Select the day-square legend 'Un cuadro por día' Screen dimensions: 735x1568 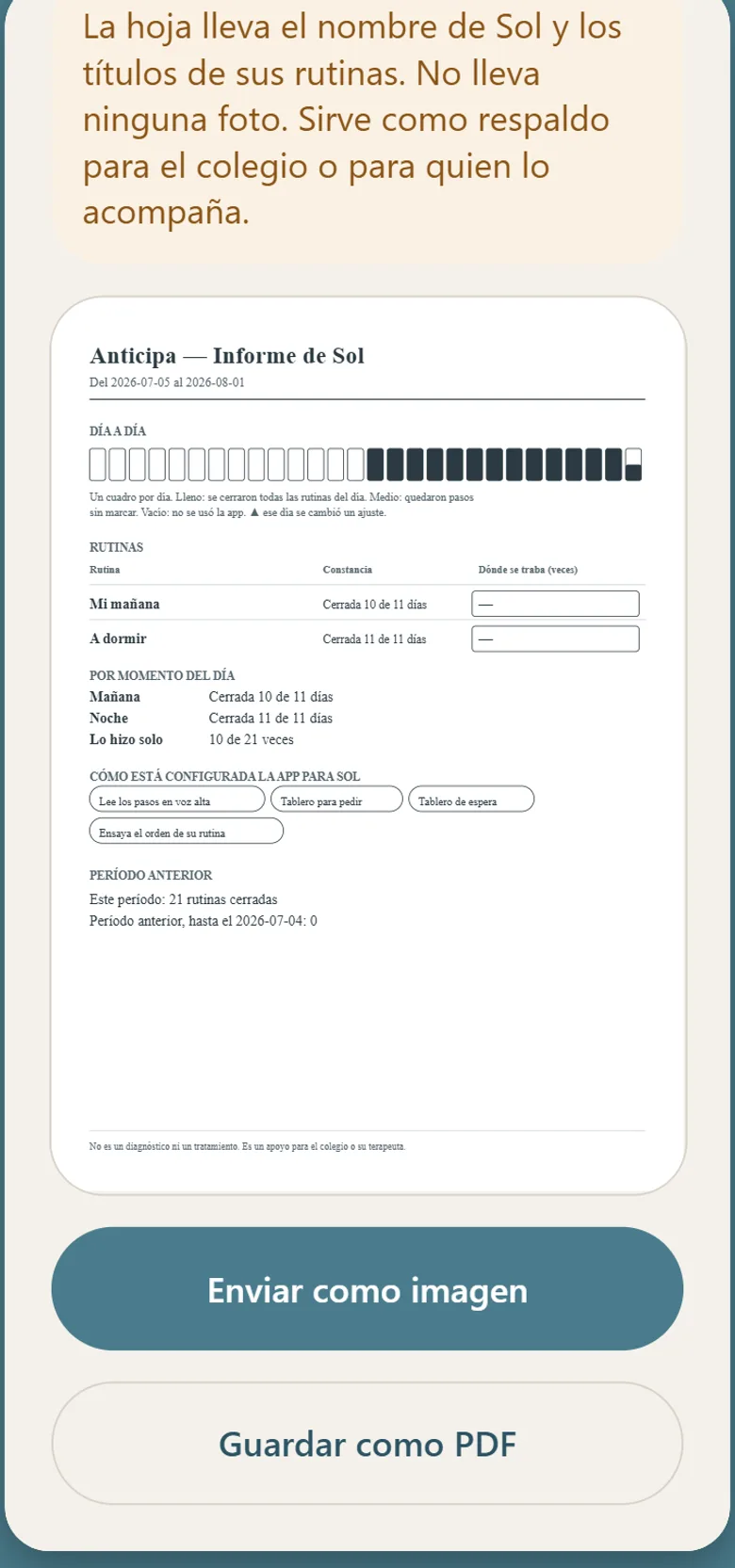coord(282,505)
